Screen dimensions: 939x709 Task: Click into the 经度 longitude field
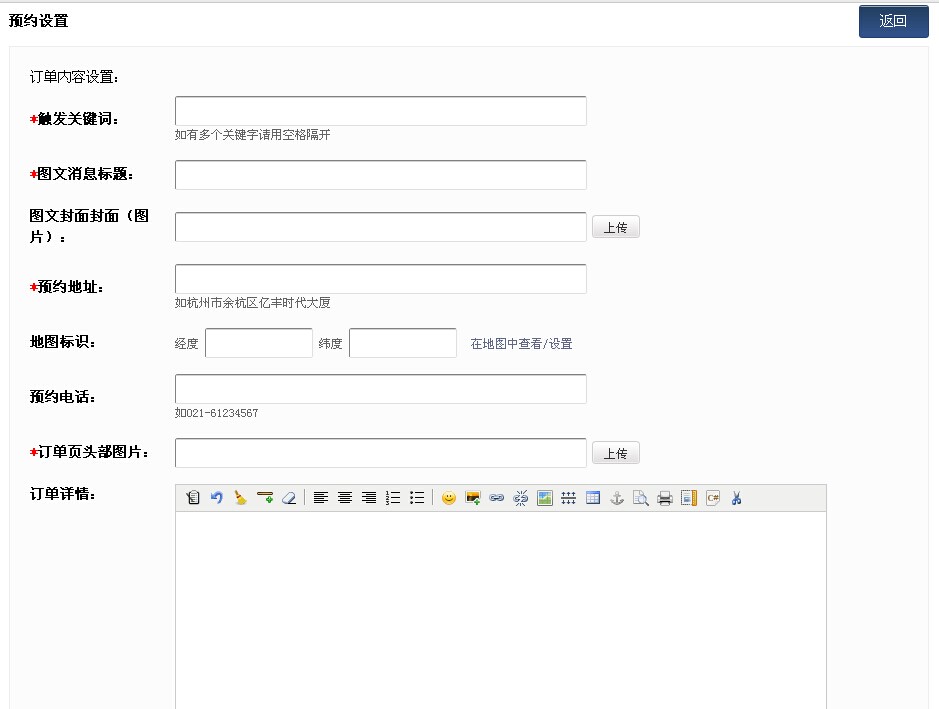coord(259,343)
